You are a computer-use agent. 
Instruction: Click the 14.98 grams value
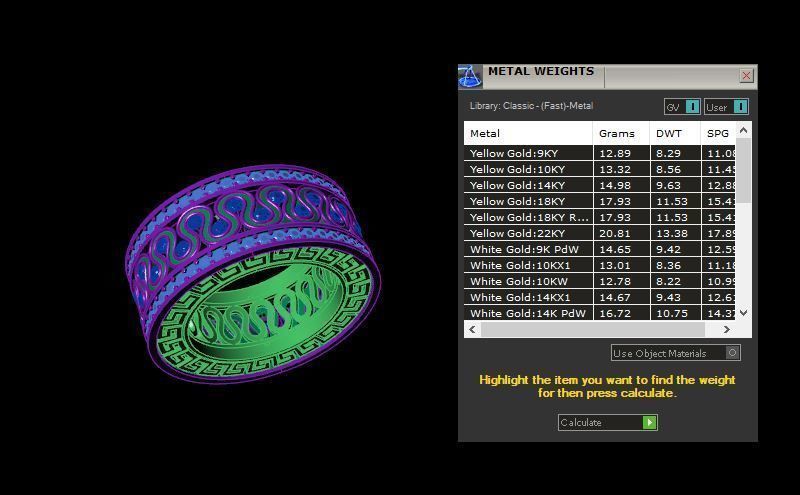[615, 185]
